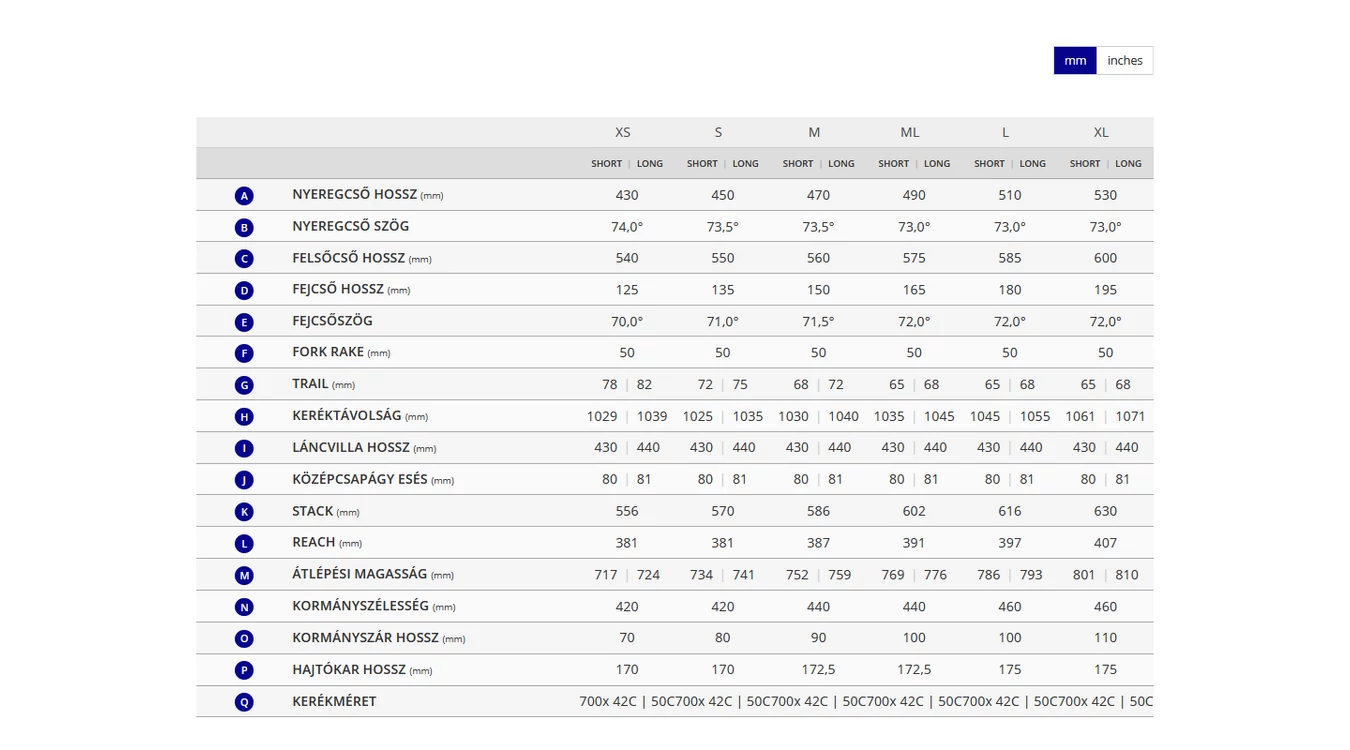Click the F marker for Fork rake
Viewport: 1350px width, 750px height.
click(x=244, y=353)
